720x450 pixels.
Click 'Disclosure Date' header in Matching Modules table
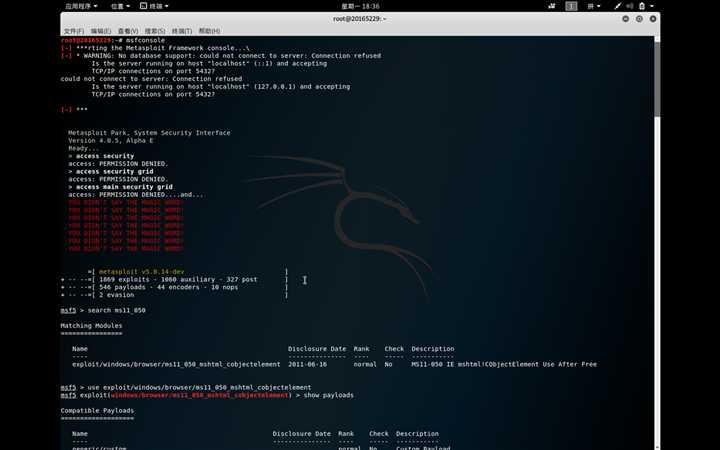317,349
